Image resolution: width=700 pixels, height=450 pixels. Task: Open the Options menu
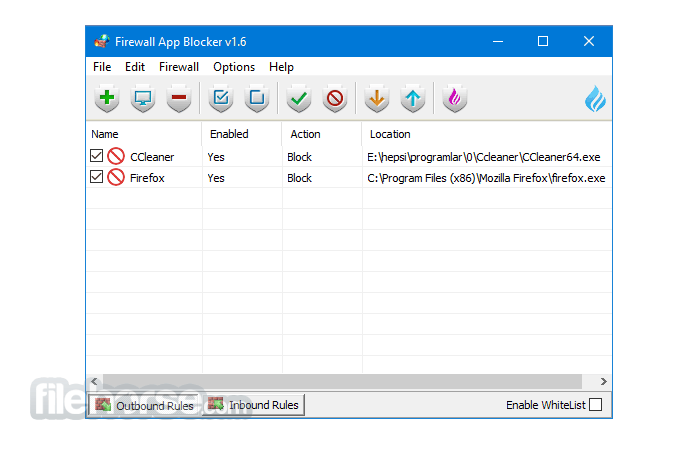pos(234,67)
